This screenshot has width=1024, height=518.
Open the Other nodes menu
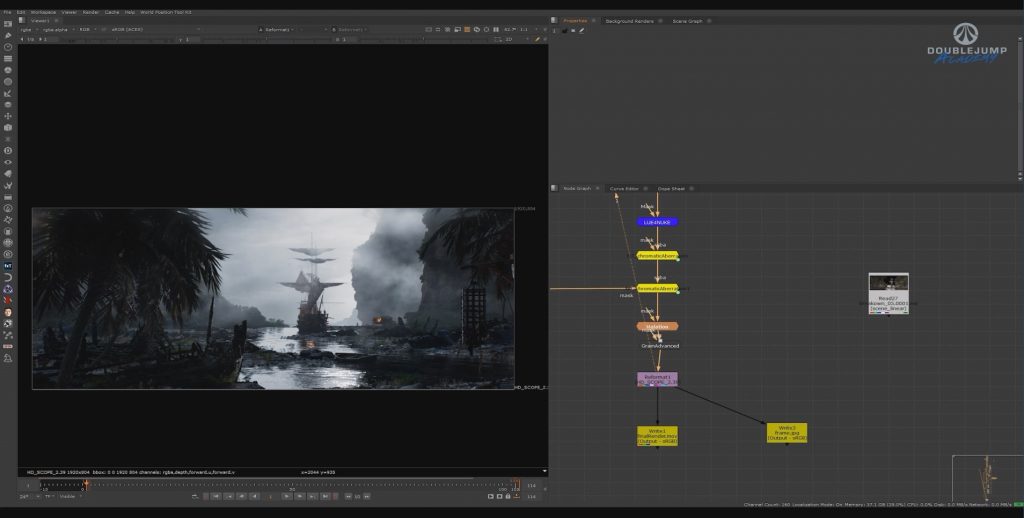click(8, 197)
